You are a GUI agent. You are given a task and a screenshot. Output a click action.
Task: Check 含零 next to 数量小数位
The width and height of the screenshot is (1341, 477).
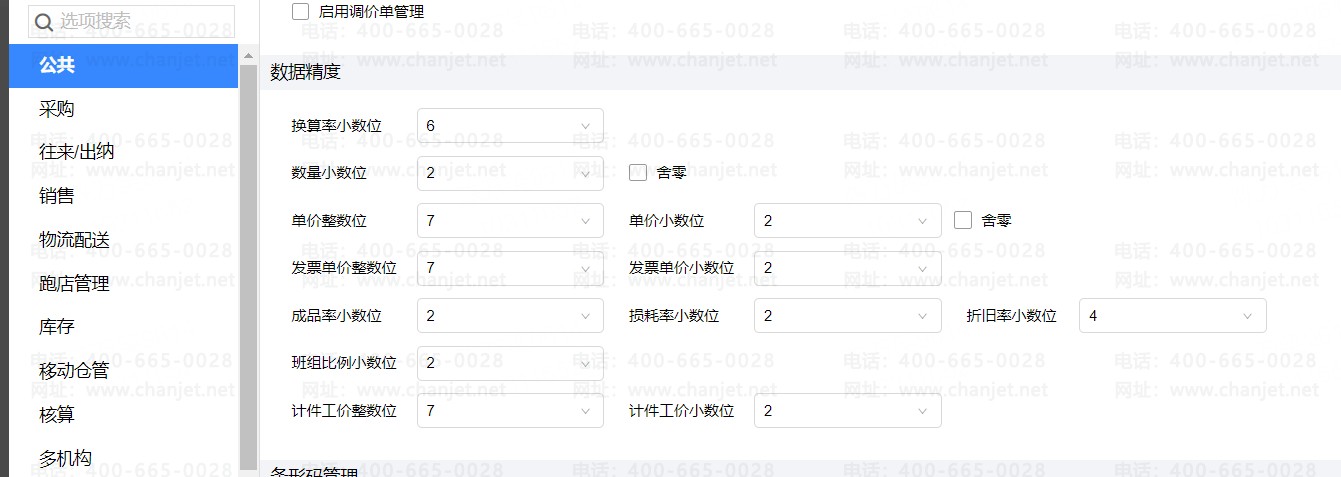pyautogui.click(x=638, y=173)
